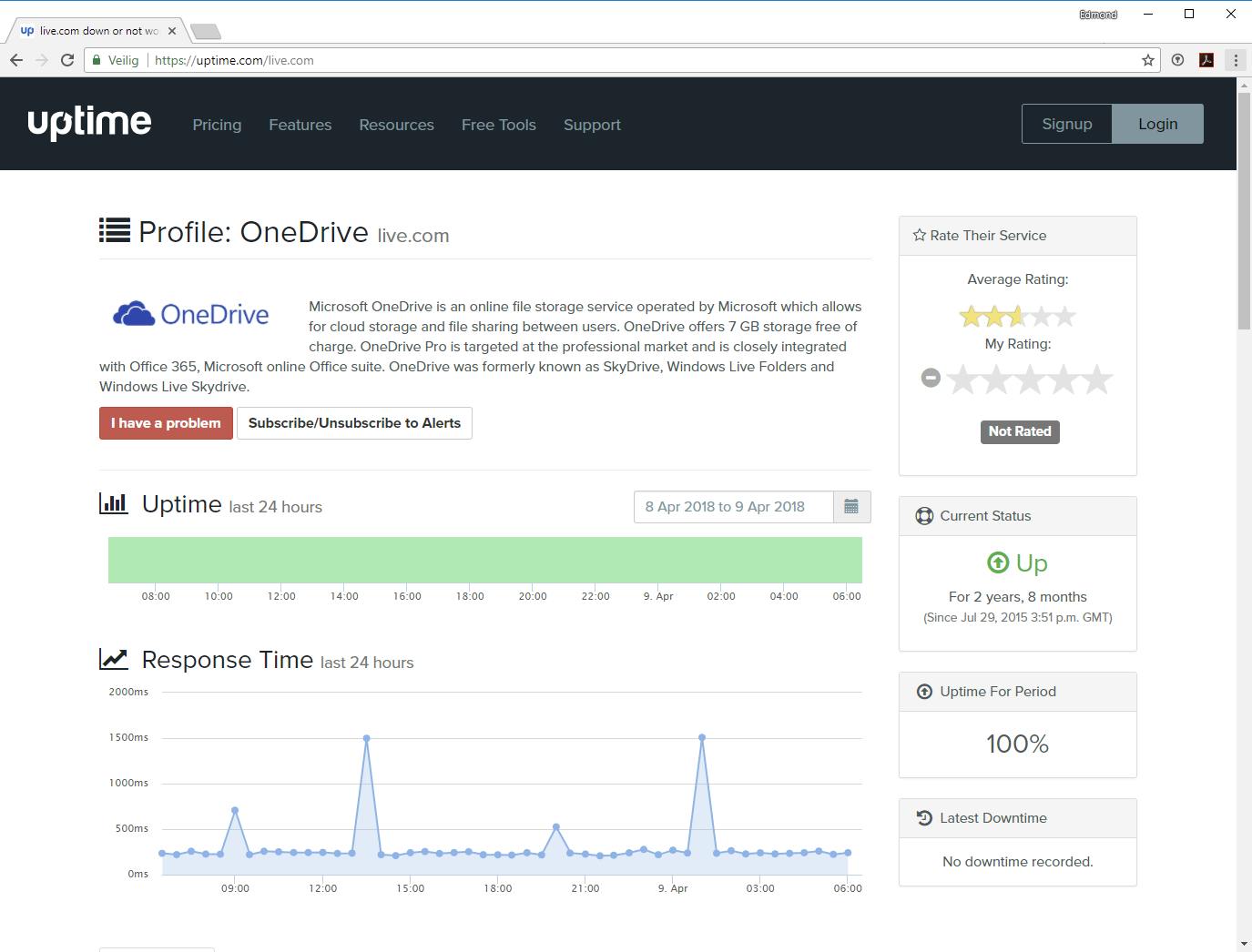Rate the service one star
Viewport: 1252px width, 952px height.
(962, 380)
